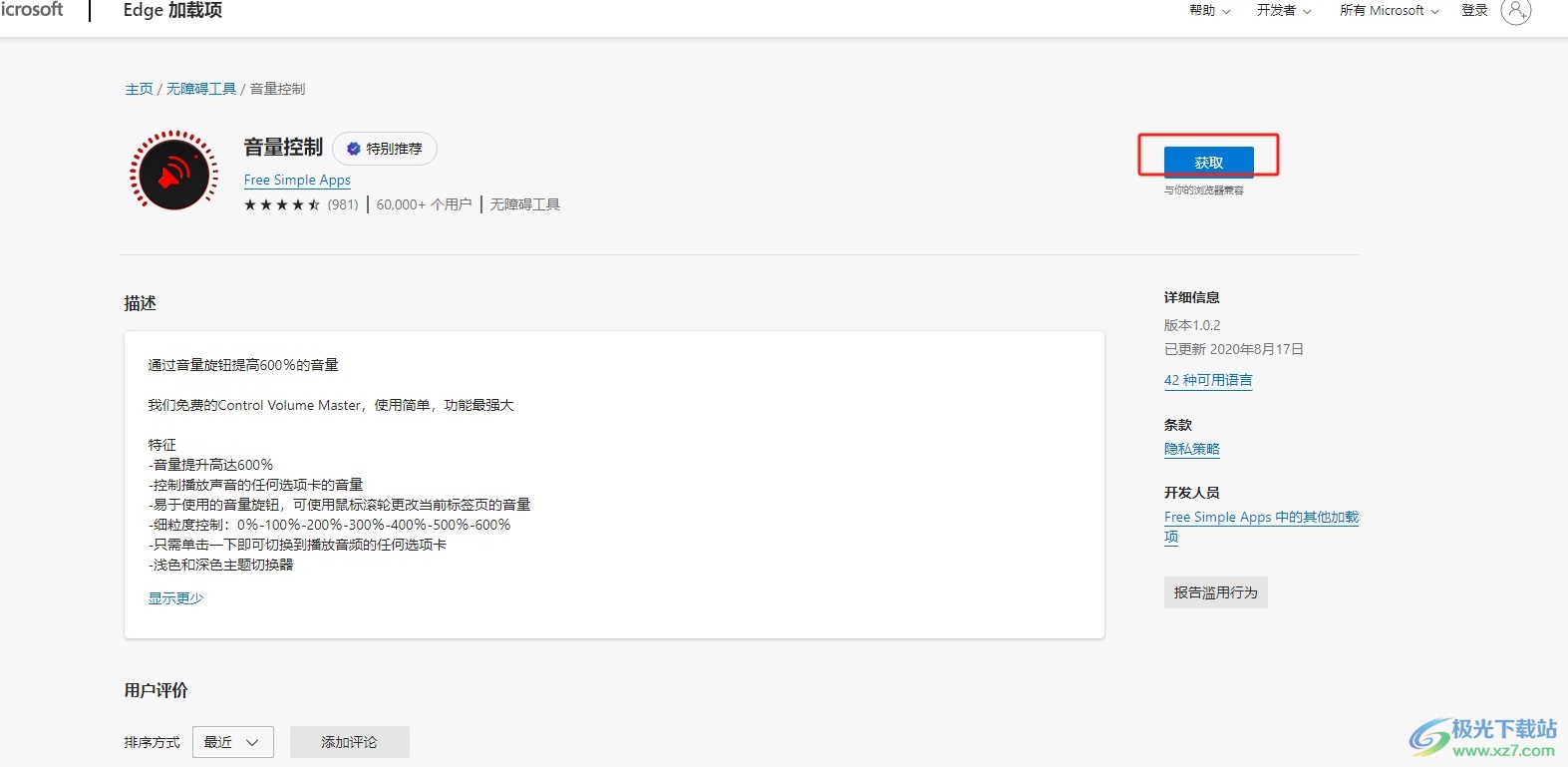
Task: Open Free Simple Apps 中的其他加载项 link
Action: [x=1261, y=527]
